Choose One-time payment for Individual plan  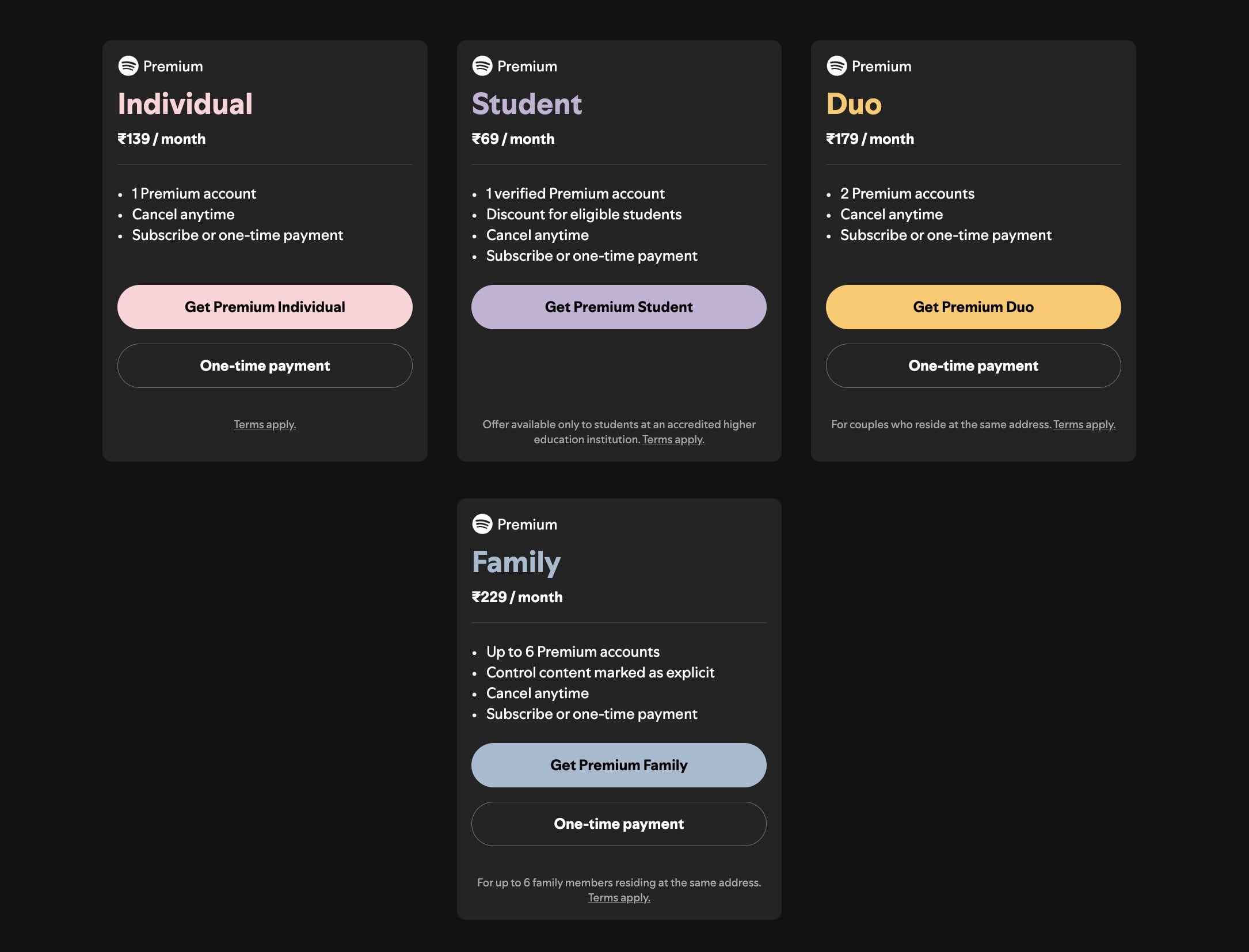tap(265, 366)
